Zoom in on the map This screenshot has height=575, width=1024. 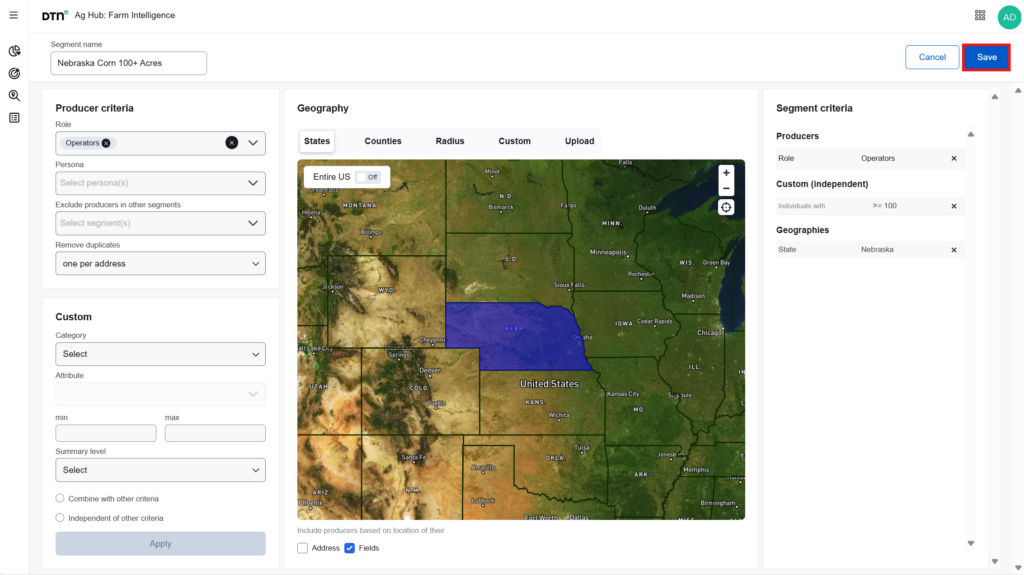coord(726,173)
